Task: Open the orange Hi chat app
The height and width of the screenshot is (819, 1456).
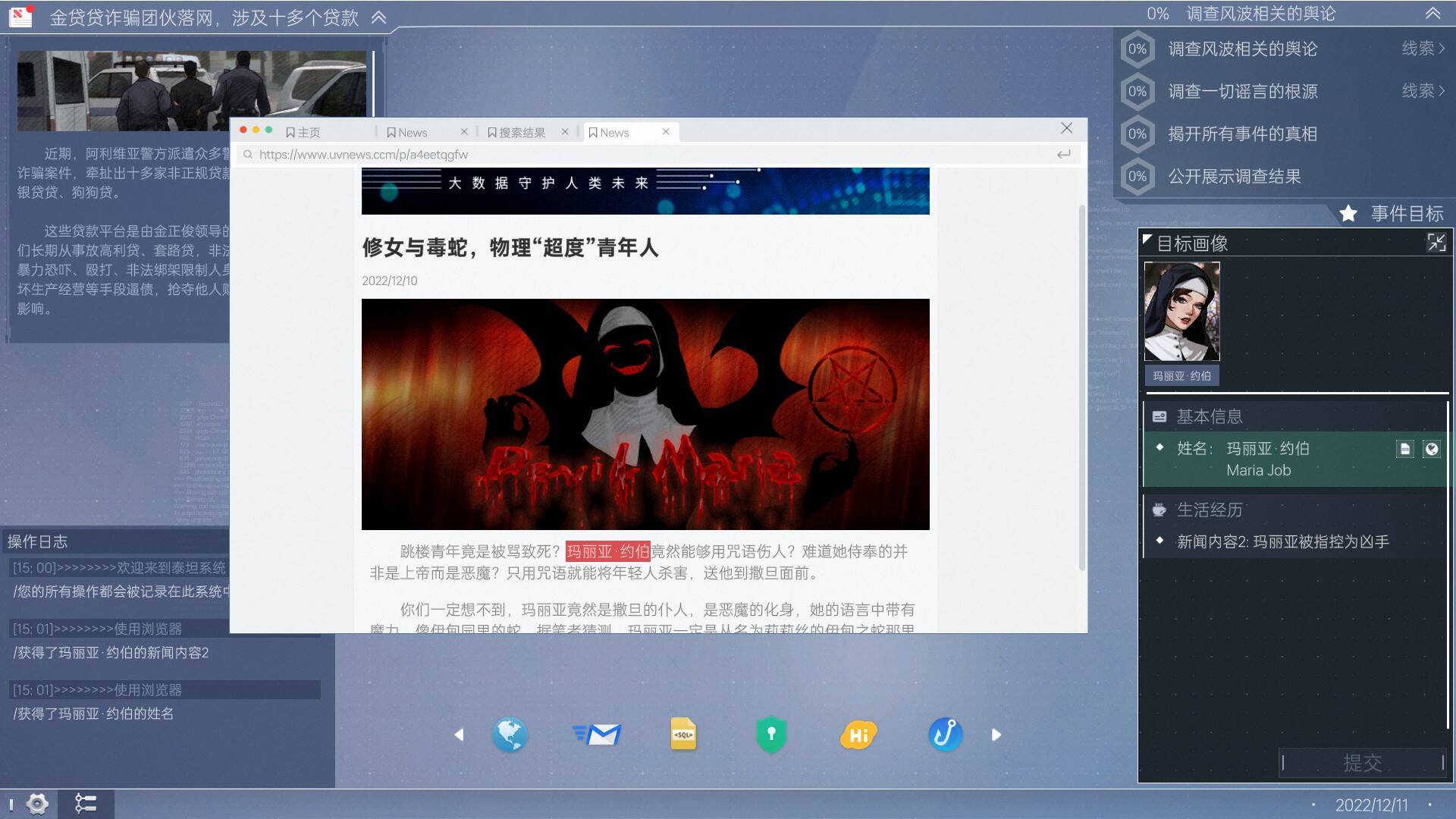Action: pyautogui.click(x=858, y=734)
